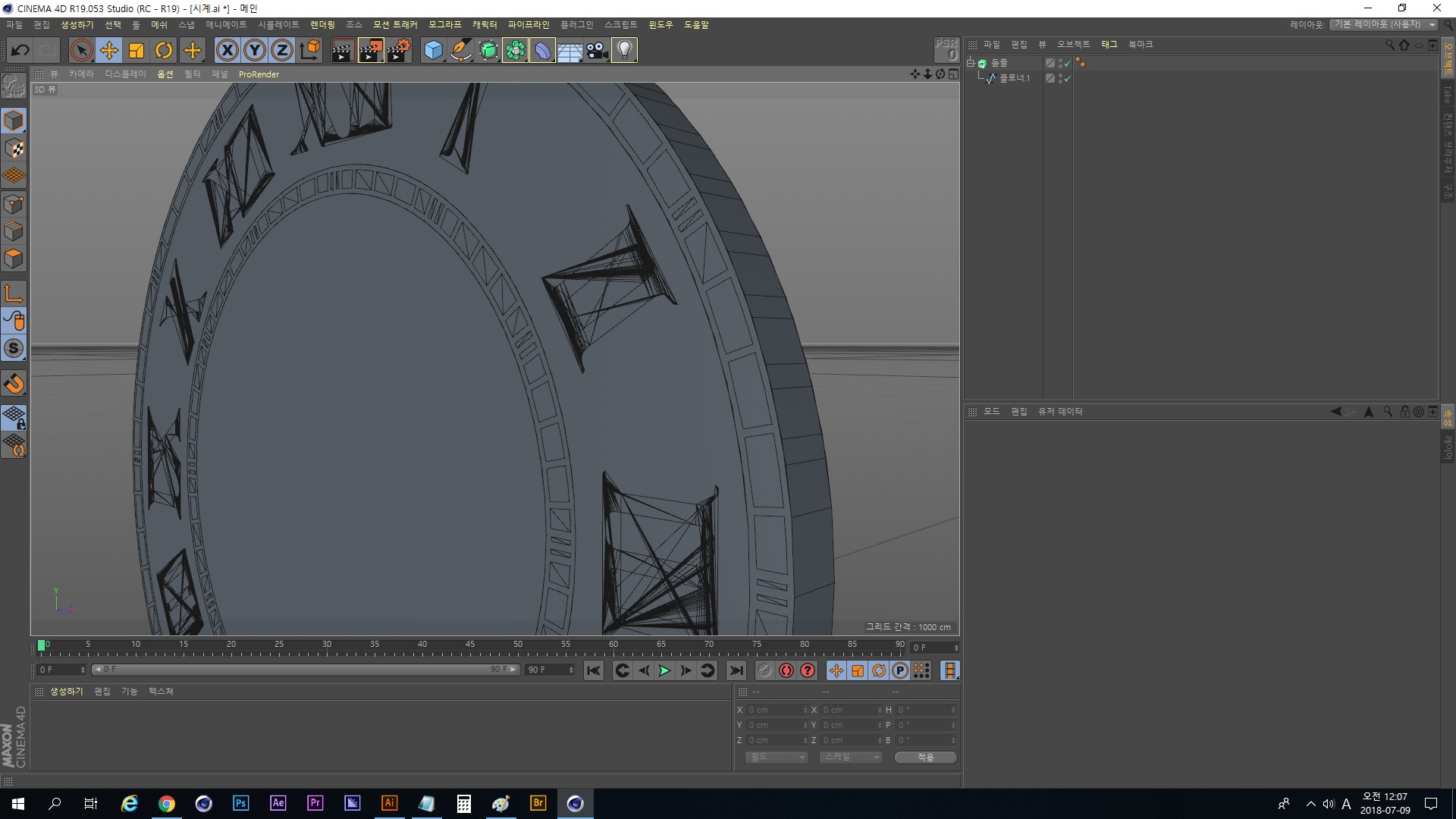The height and width of the screenshot is (819, 1456).
Task: Open the layout dropdown 기본 레이아웃
Action: tap(1384, 25)
